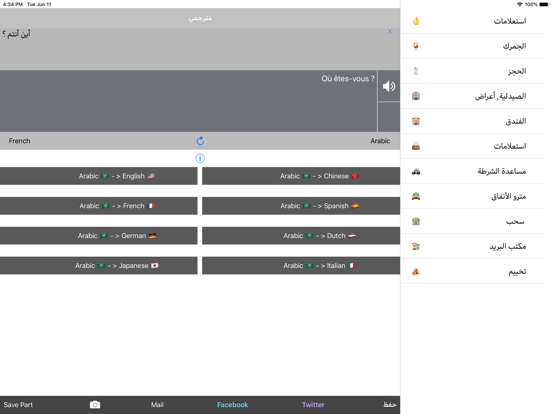Click the OK hand emoji icon
Screen dimensions: 552x414
tap(416, 21)
